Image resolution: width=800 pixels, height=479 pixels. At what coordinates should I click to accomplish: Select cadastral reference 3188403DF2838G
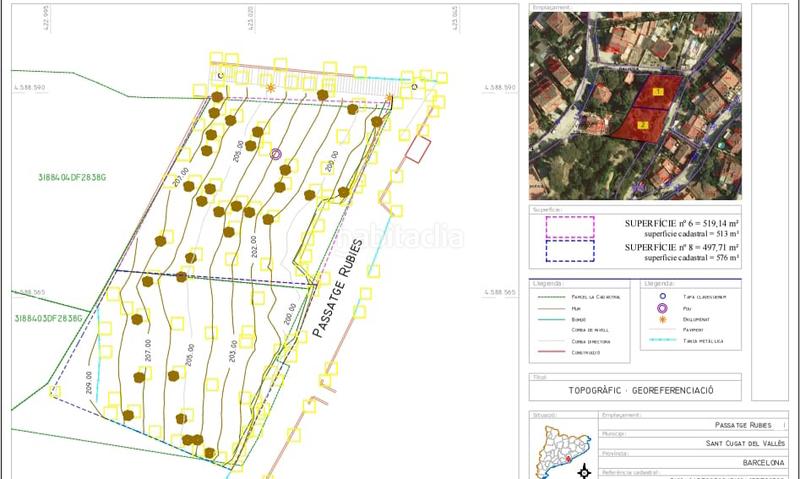click(x=46, y=318)
